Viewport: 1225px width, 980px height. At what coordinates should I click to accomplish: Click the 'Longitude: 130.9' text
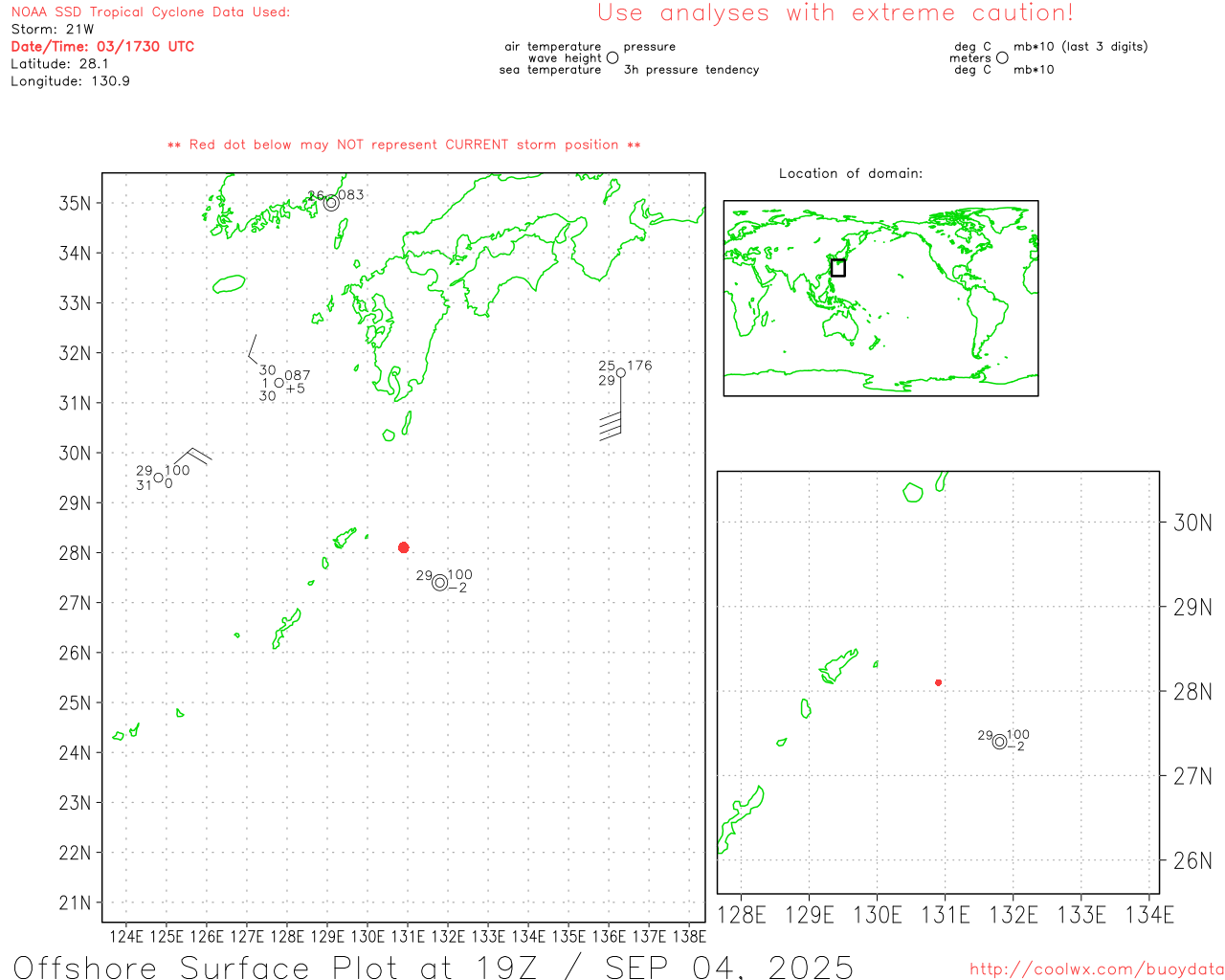[x=71, y=81]
